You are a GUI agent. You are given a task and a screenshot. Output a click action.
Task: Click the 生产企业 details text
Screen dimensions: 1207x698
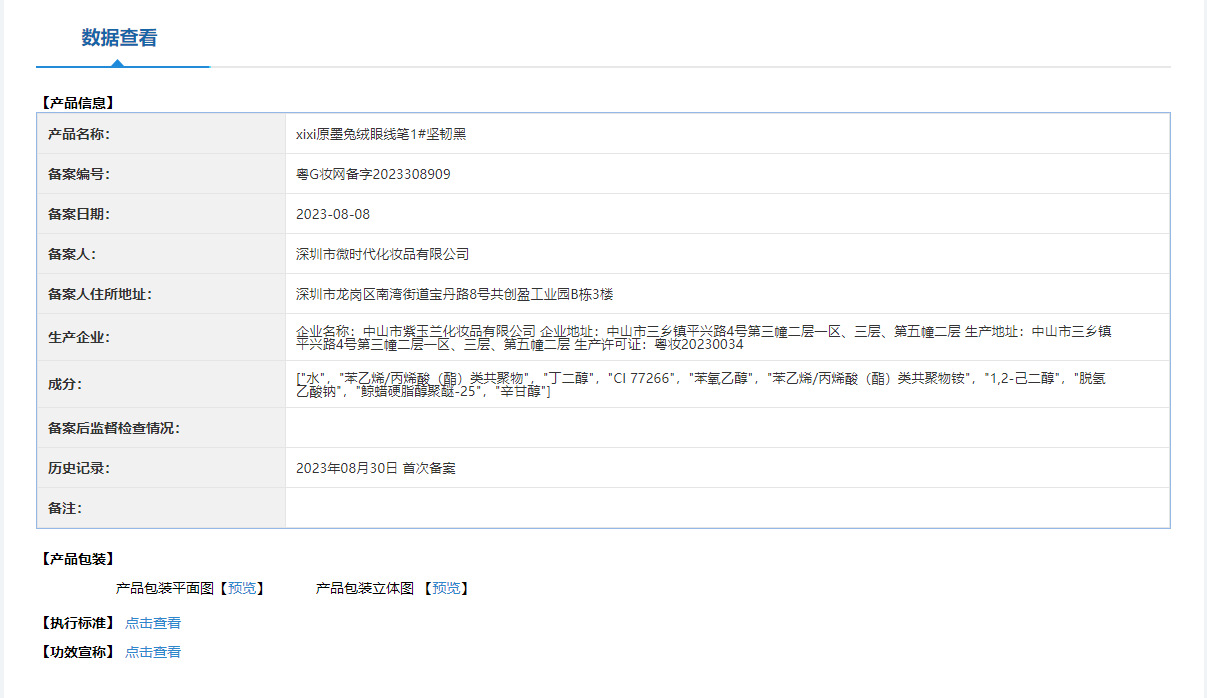[x=704, y=337]
